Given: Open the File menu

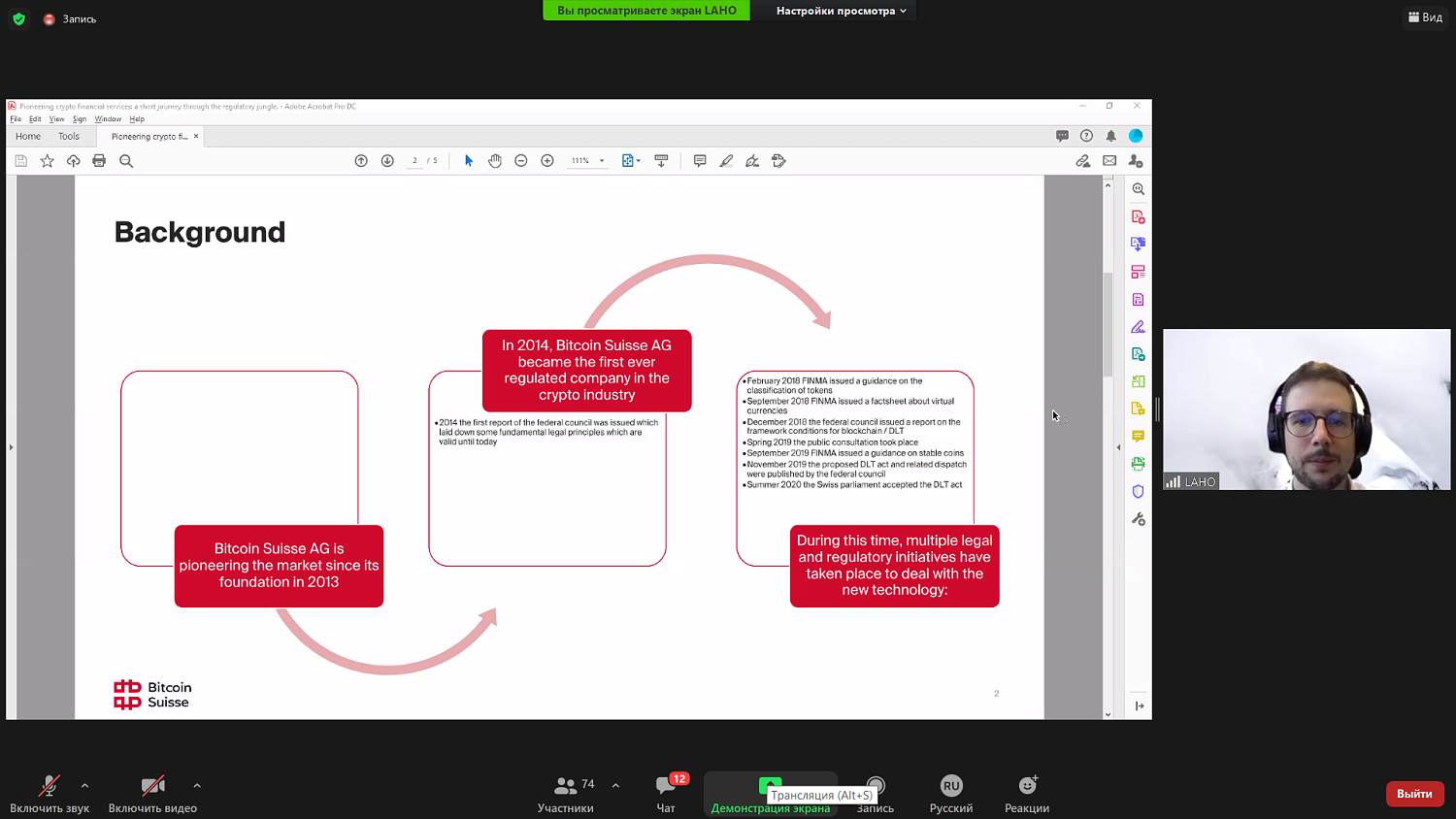Looking at the screenshot, I should [16, 119].
